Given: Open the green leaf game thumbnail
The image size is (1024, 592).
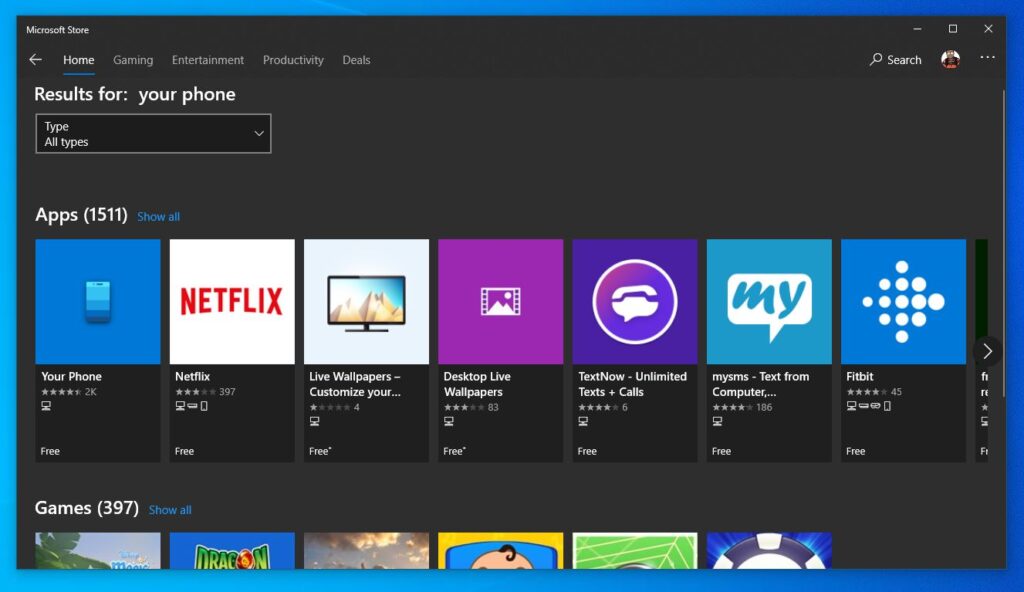Looking at the screenshot, I should click(635, 550).
